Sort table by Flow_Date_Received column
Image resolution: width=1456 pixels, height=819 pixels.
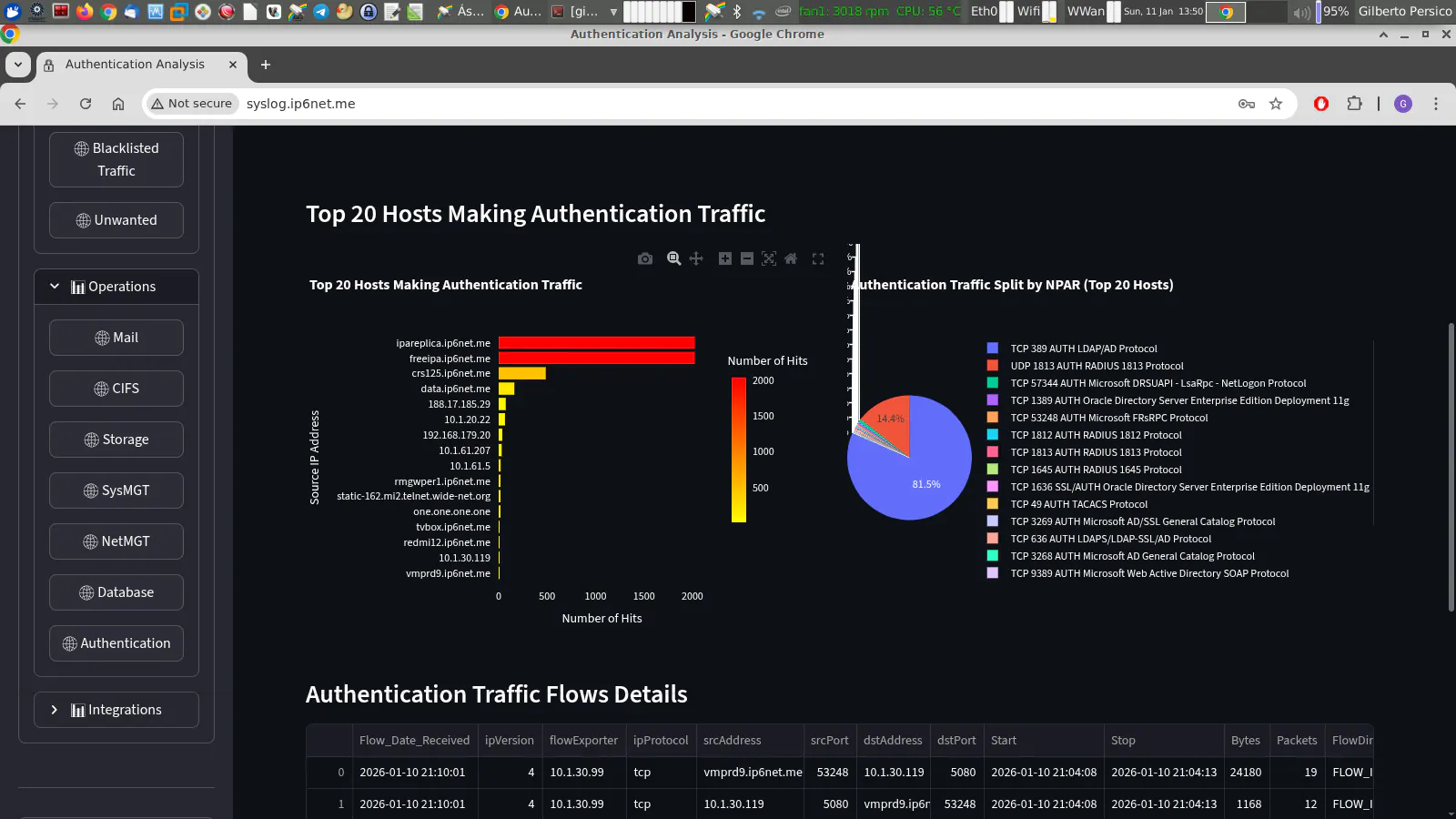(x=415, y=741)
